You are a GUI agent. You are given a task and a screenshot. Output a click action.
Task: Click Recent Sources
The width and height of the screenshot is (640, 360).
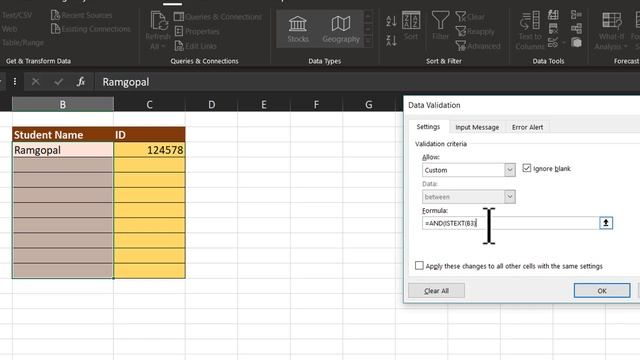(81, 15)
